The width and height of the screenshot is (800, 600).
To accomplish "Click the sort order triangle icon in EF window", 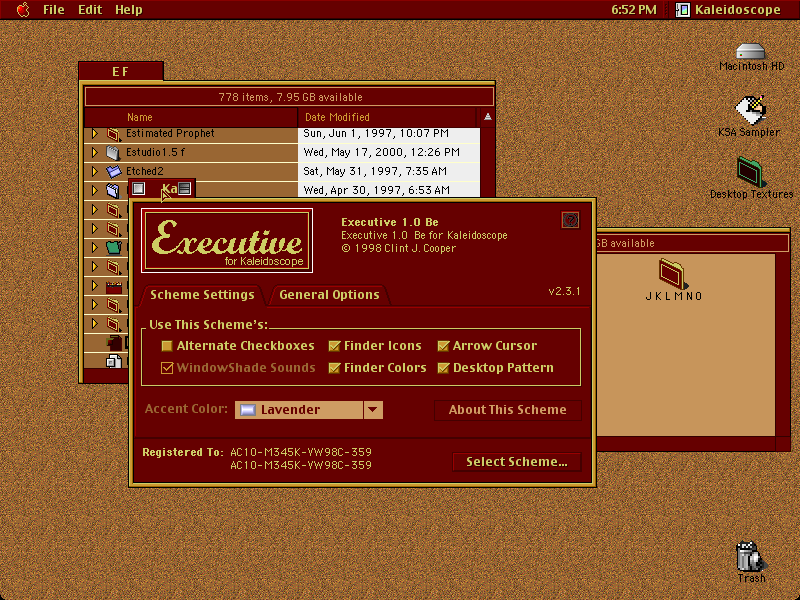I will pyautogui.click(x=487, y=117).
